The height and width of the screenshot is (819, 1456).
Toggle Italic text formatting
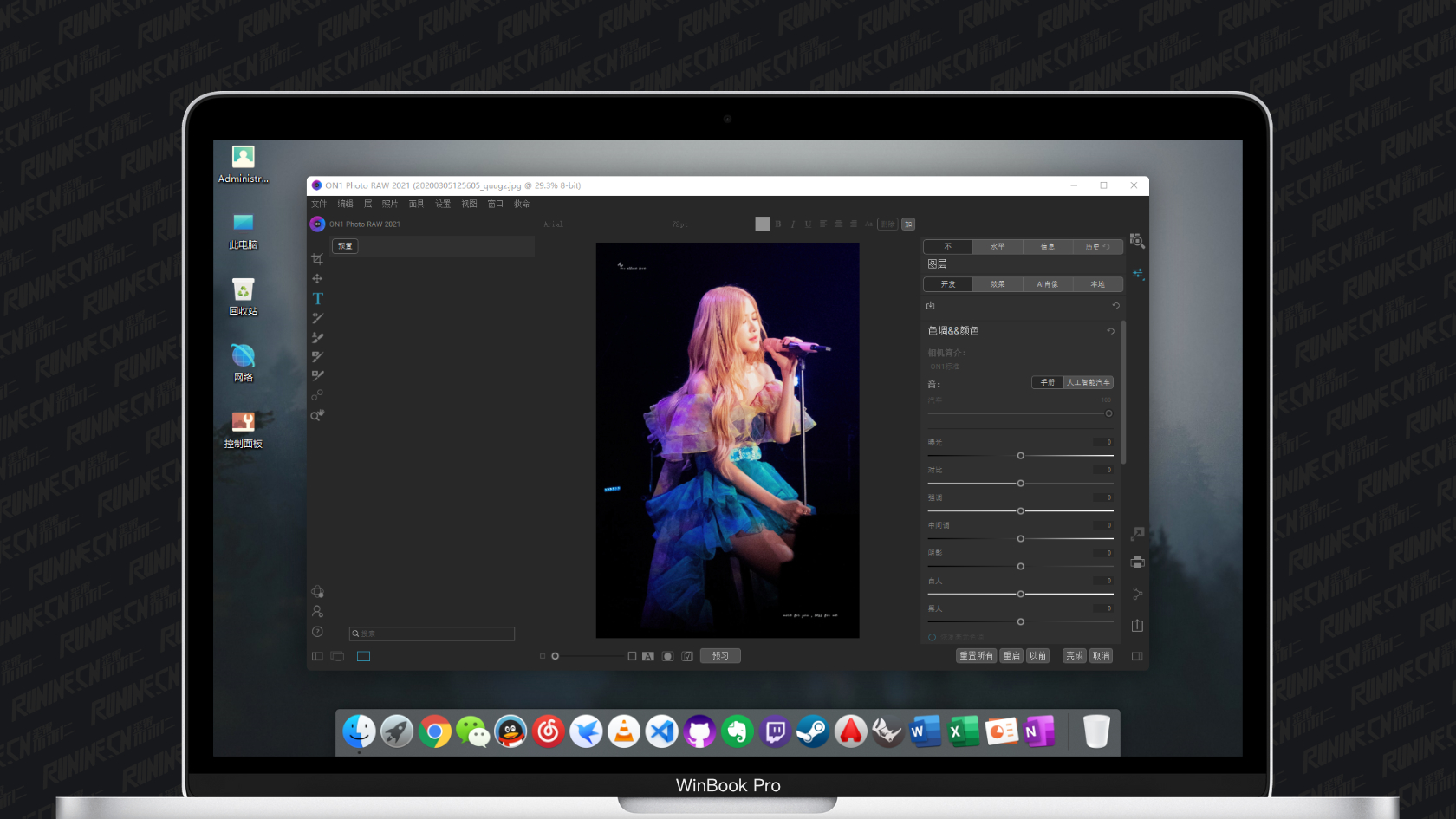(x=793, y=224)
